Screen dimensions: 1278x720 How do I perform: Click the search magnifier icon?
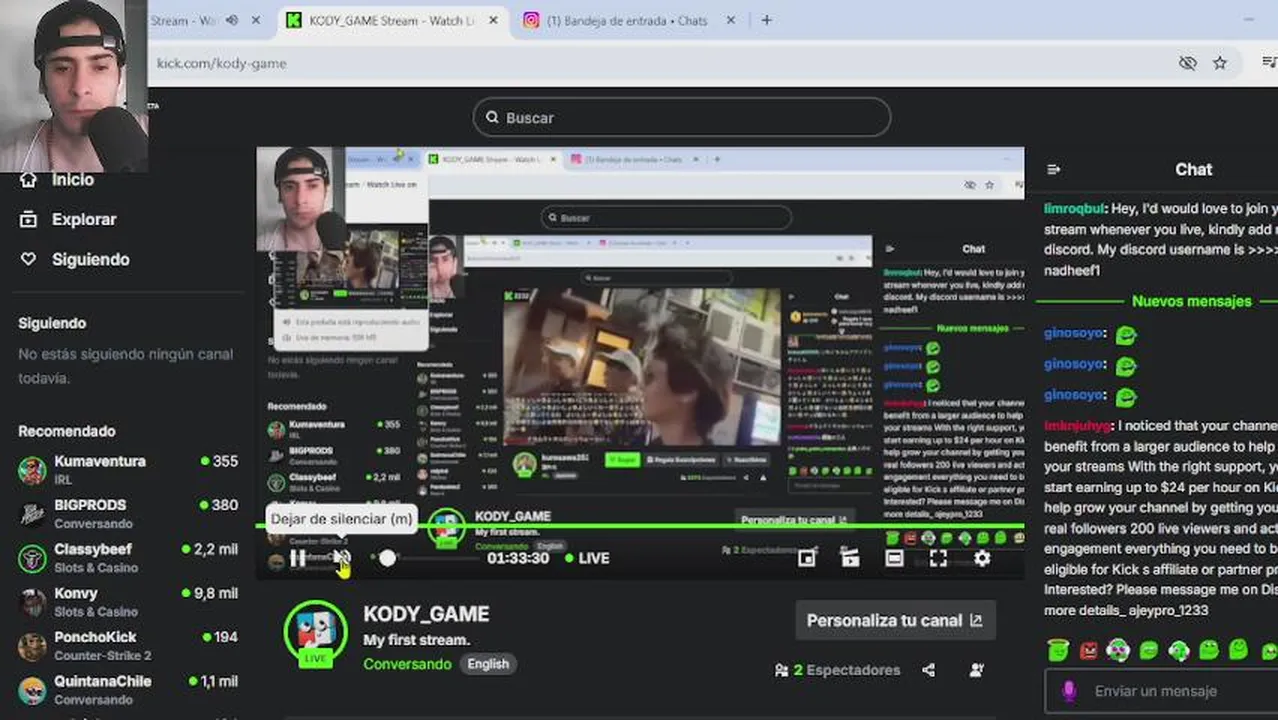point(492,117)
